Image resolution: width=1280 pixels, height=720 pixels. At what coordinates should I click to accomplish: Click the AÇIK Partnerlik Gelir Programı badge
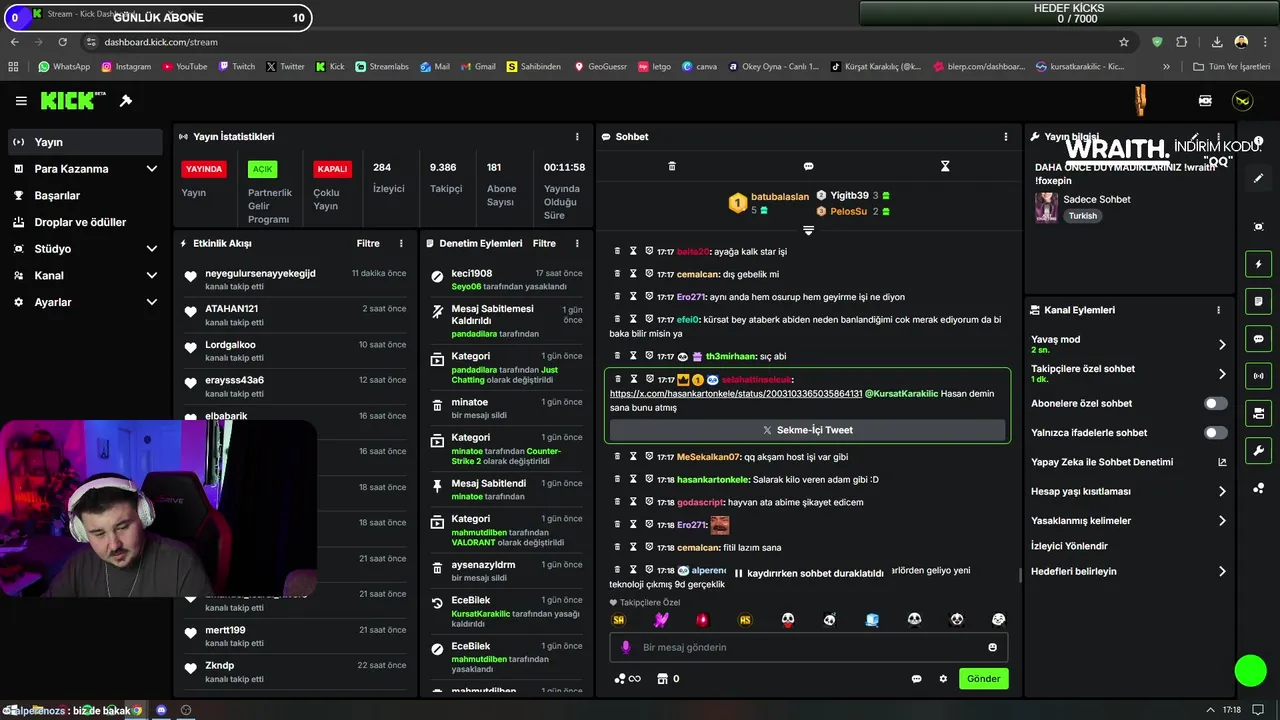pyautogui.click(x=262, y=169)
